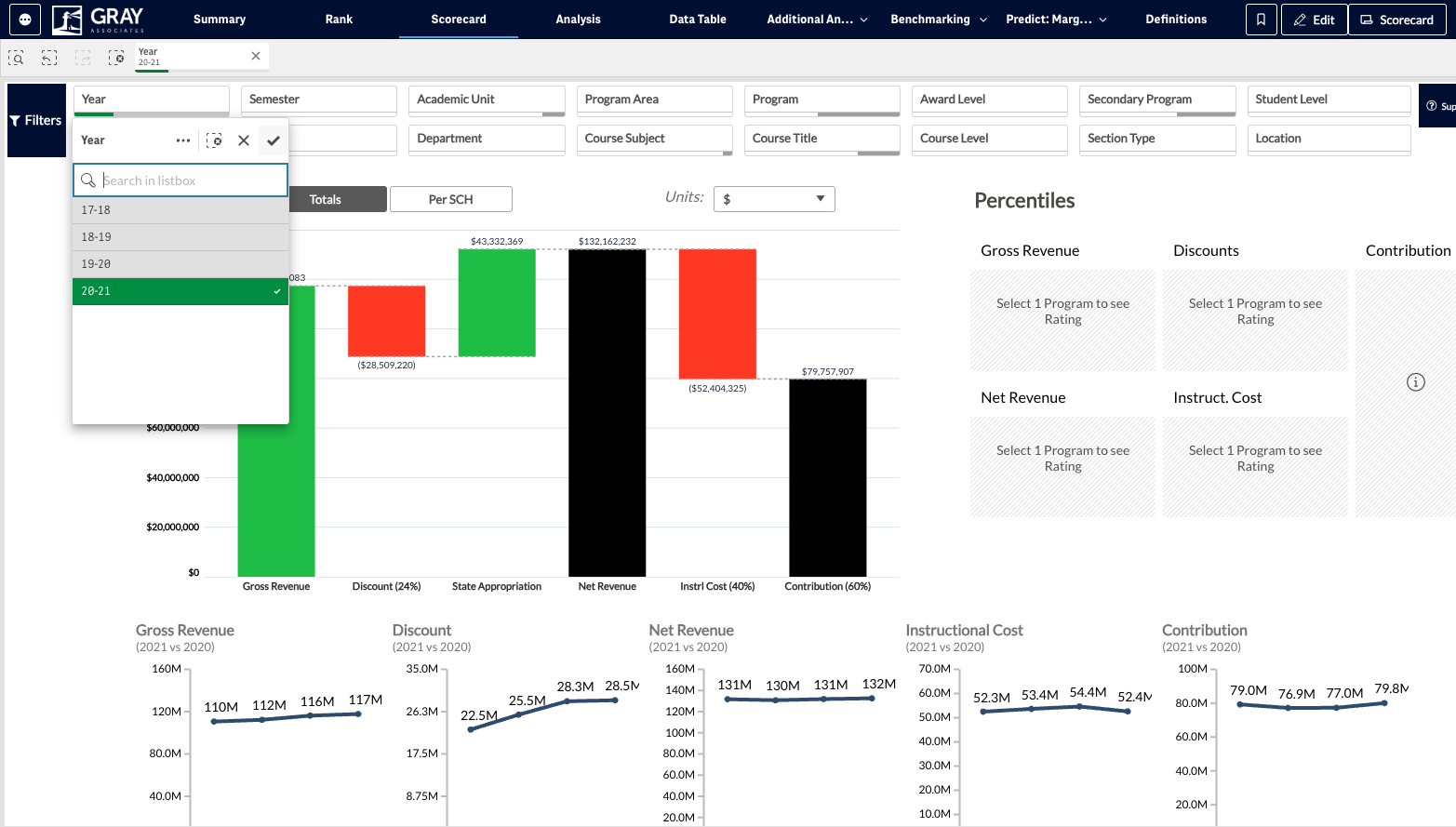Go to the Data Table tab

click(698, 20)
